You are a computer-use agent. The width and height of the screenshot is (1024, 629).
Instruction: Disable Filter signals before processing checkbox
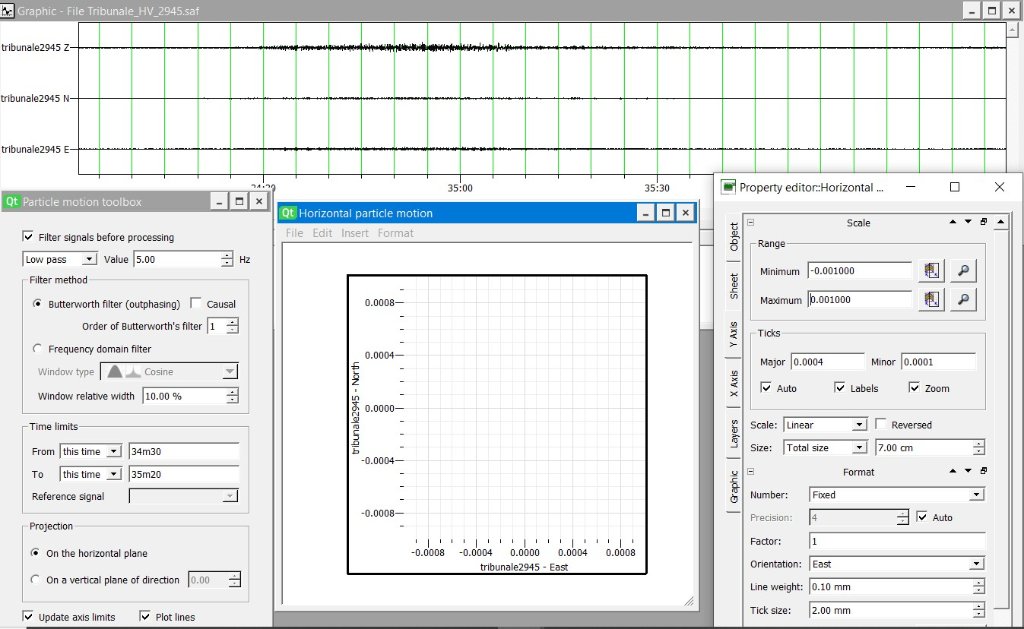[x=27, y=237]
